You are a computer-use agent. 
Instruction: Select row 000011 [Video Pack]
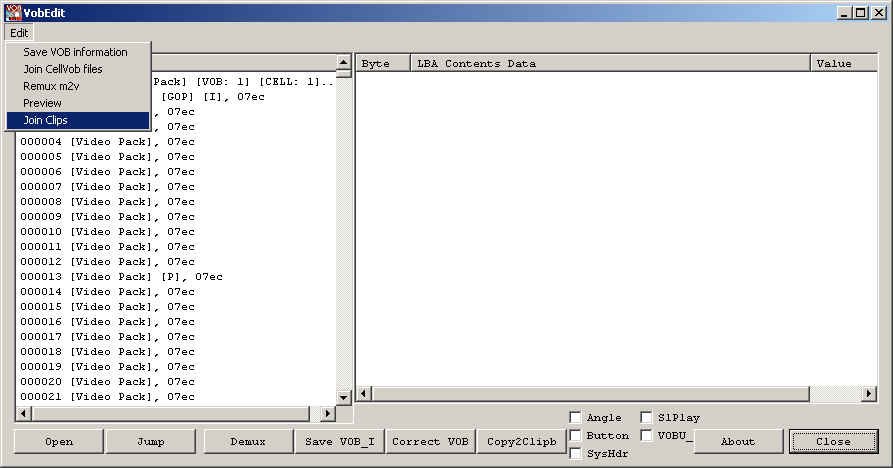(107, 247)
